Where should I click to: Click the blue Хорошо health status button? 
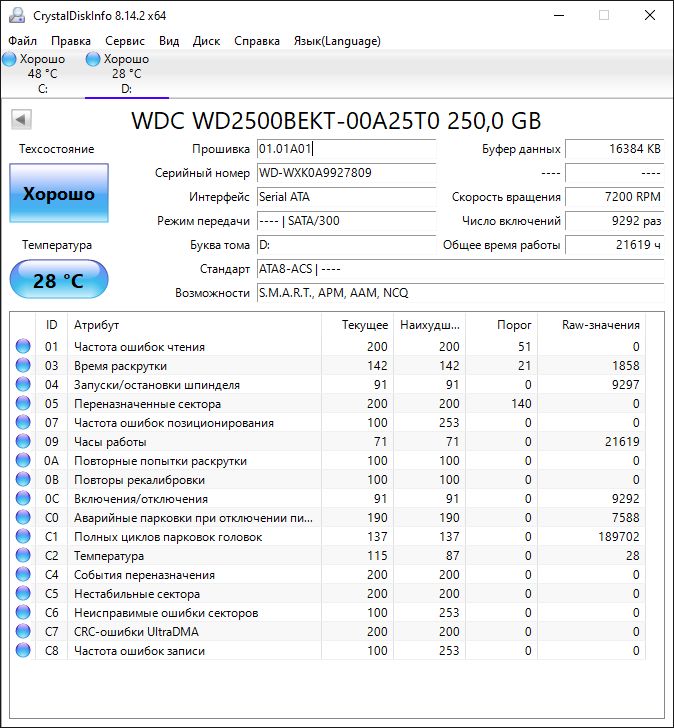[59, 194]
